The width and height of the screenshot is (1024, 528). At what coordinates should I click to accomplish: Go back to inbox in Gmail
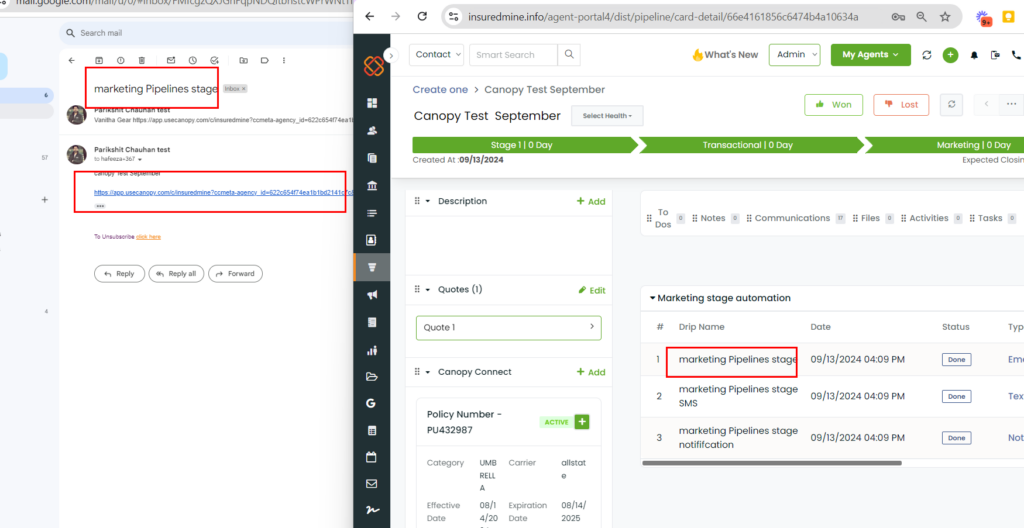tap(72, 60)
